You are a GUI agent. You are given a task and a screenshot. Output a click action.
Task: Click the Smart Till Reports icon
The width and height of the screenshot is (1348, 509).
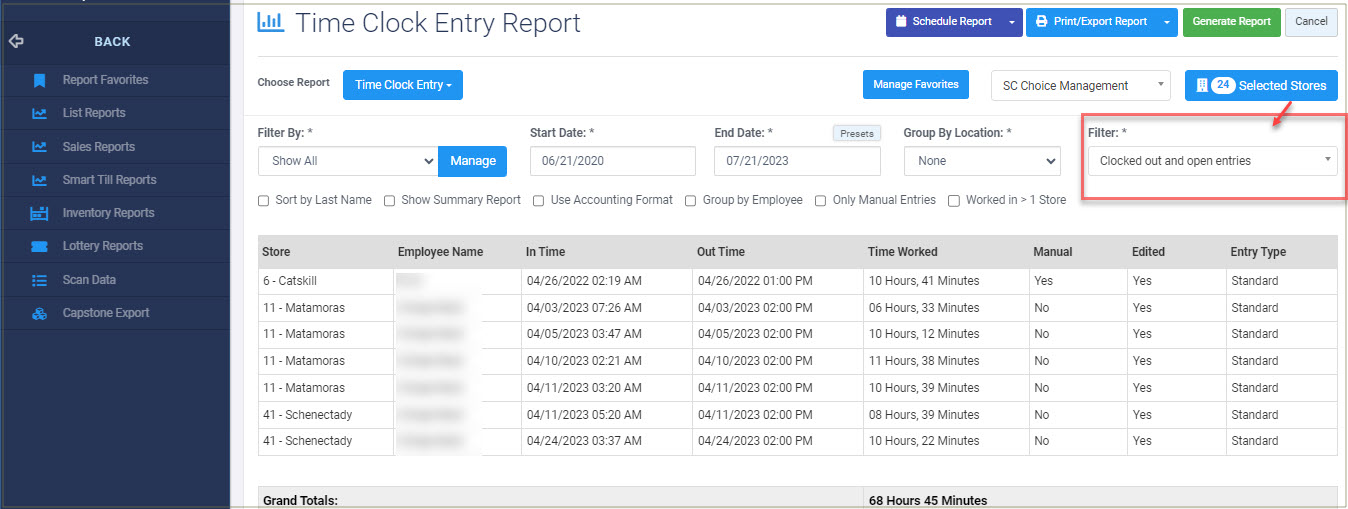(x=39, y=180)
